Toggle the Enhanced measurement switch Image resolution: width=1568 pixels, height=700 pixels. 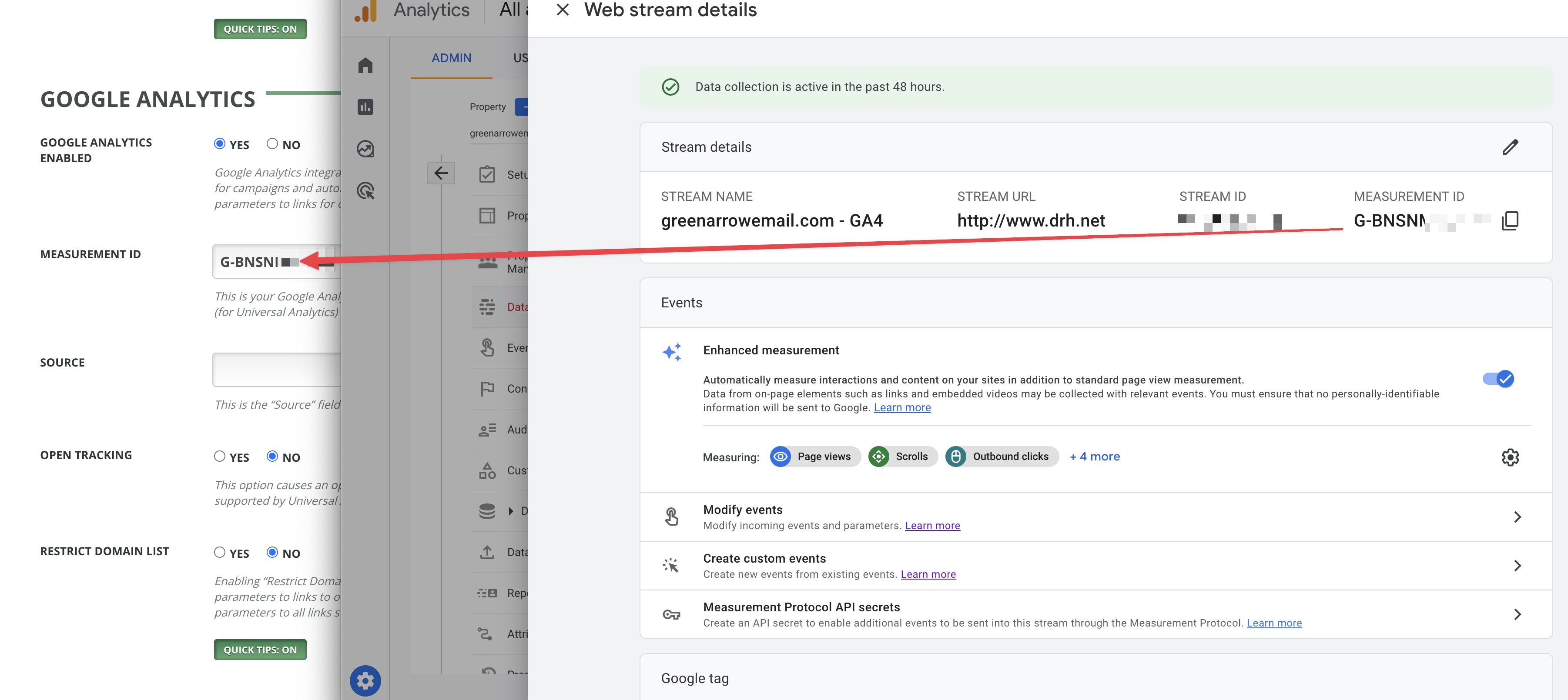tap(1498, 379)
